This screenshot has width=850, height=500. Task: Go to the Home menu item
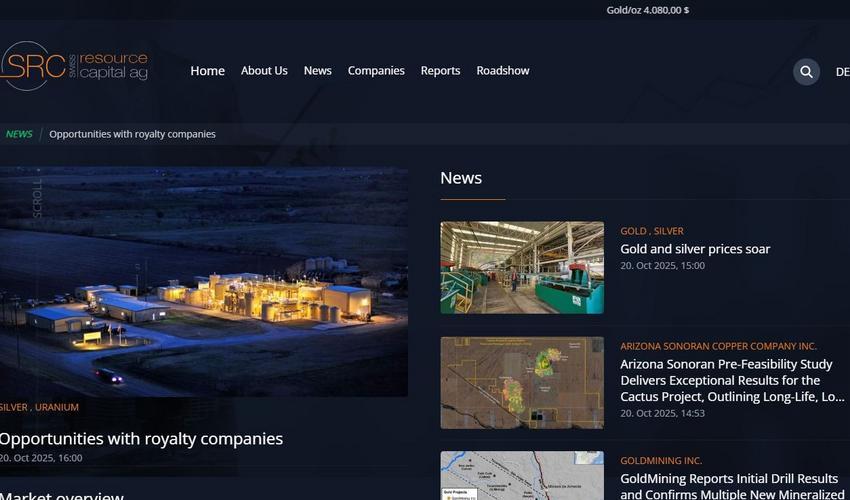point(208,71)
